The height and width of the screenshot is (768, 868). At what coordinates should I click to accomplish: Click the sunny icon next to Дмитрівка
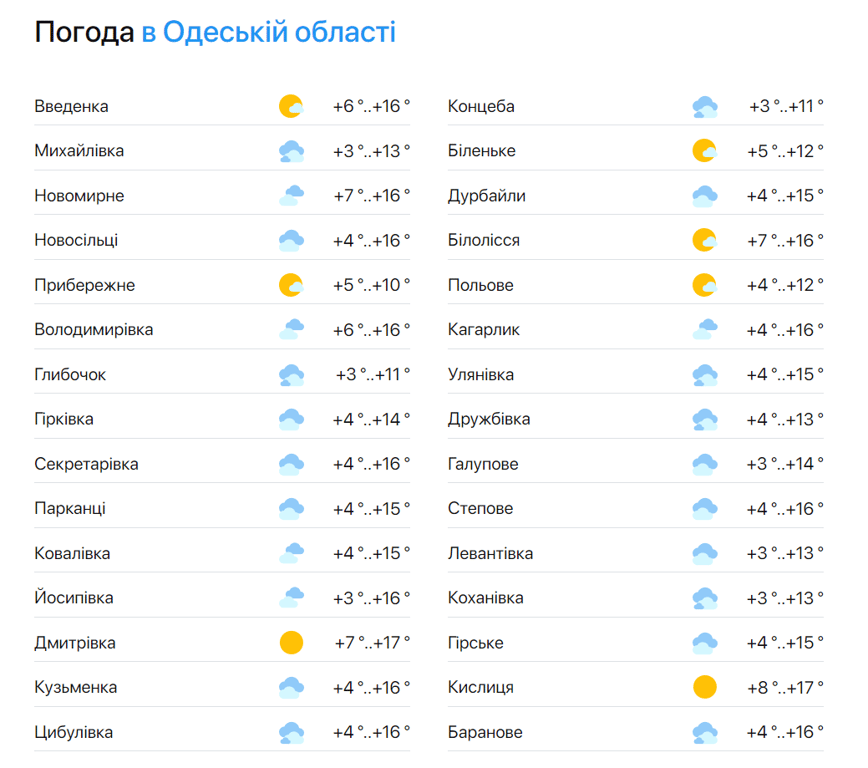(291, 643)
